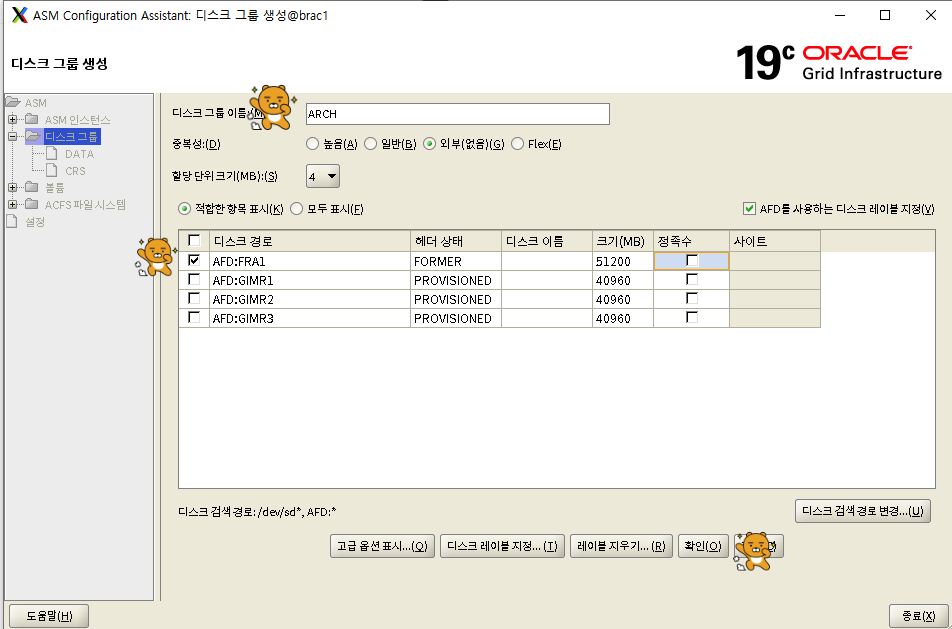Image resolution: width=952 pixels, height=629 pixels.
Task: Toggle 정족수 checkbox for AFD:GIMR3 row
Action: click(x=692, y=317)
